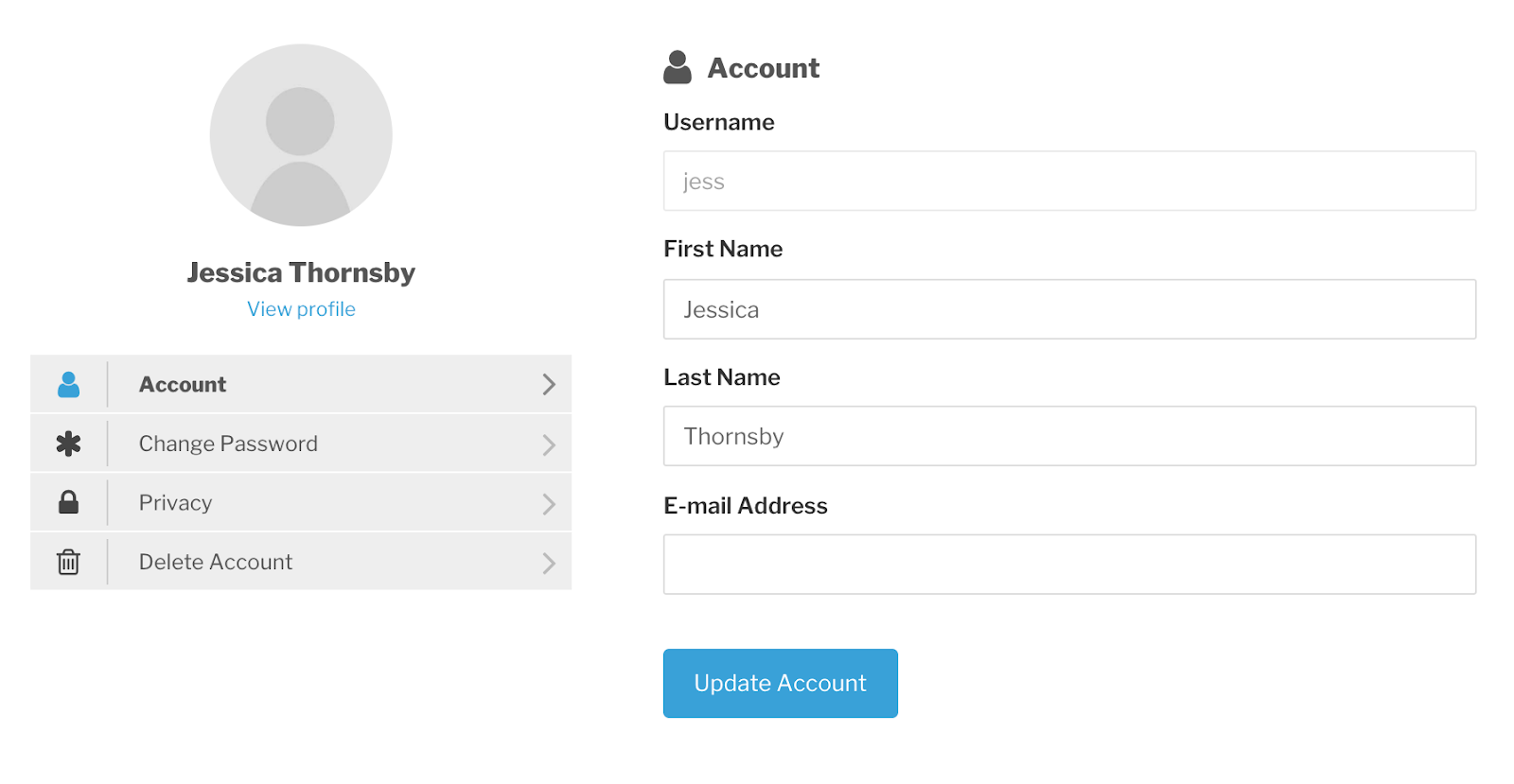Click the empty E-mail Address field
Screen dimensions: 1514x784
point(1069,565)
